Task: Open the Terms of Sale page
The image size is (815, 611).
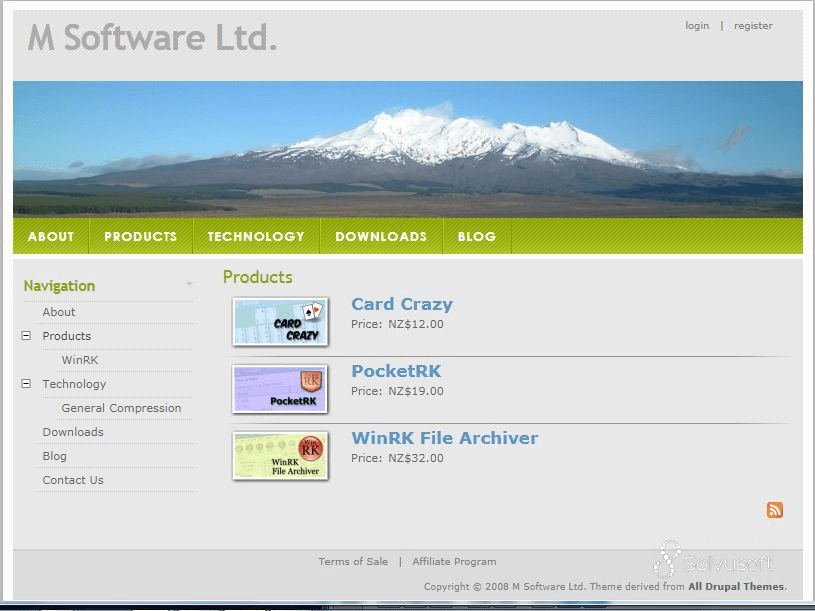Action: (353, 561)
